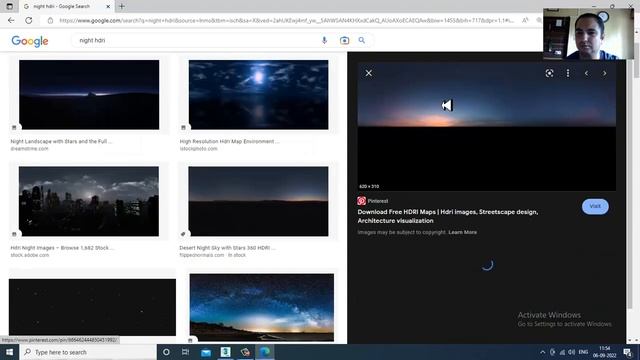Viewport: 640px width, 360px height.
Task: Click the network tray icon
Action: point(562,352)
